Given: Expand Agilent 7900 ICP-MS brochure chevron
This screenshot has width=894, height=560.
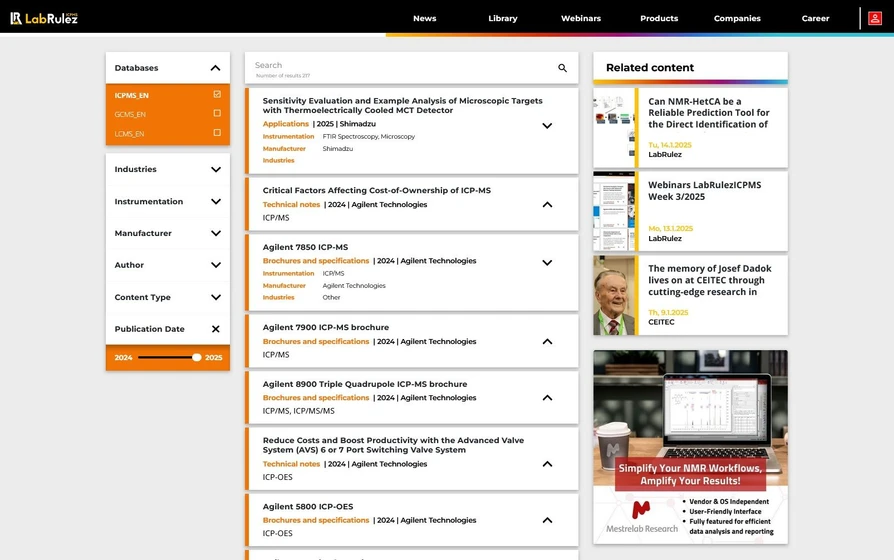Looking at the screenshot, I should click(547, 341).
